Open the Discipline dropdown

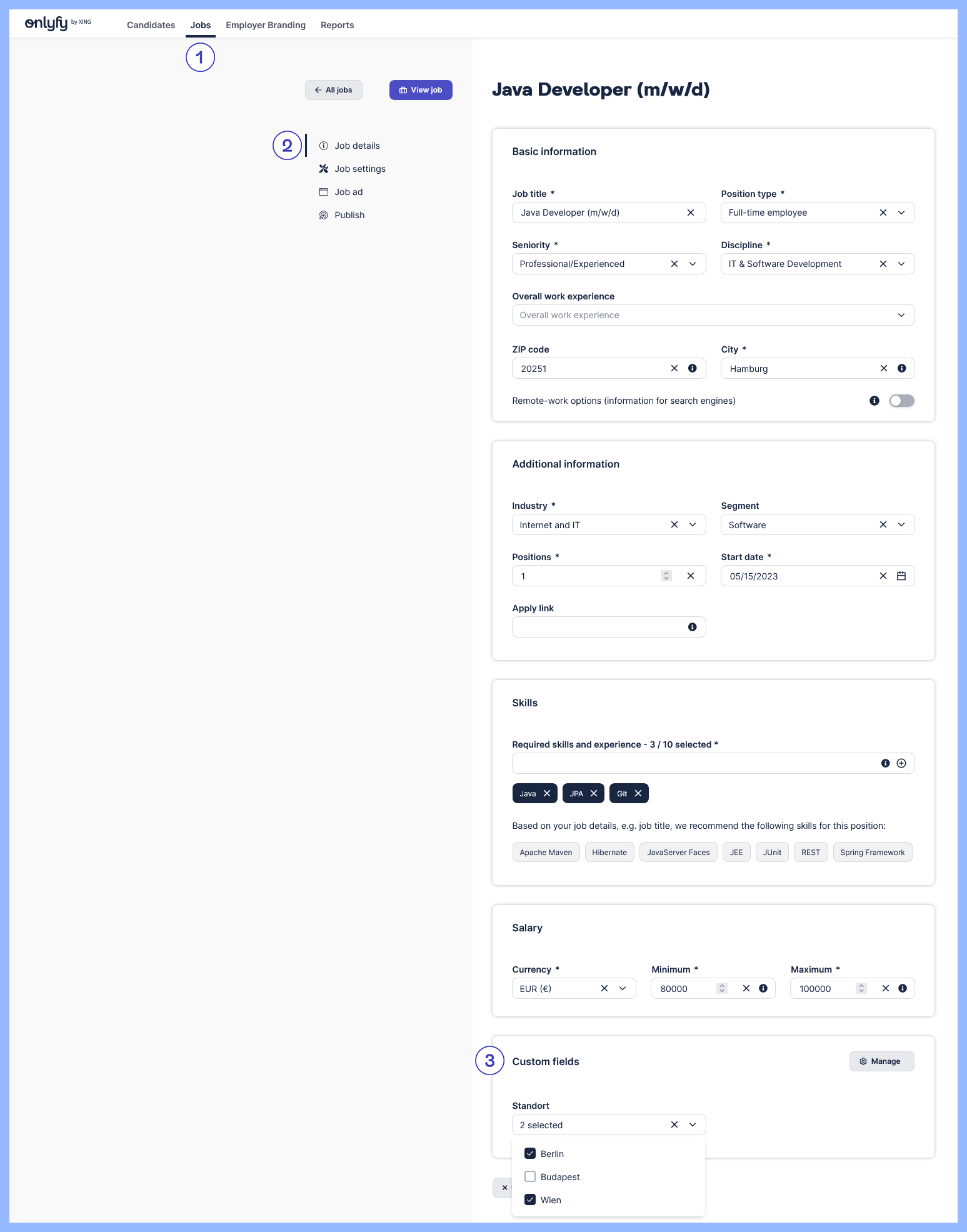[901, 264]
